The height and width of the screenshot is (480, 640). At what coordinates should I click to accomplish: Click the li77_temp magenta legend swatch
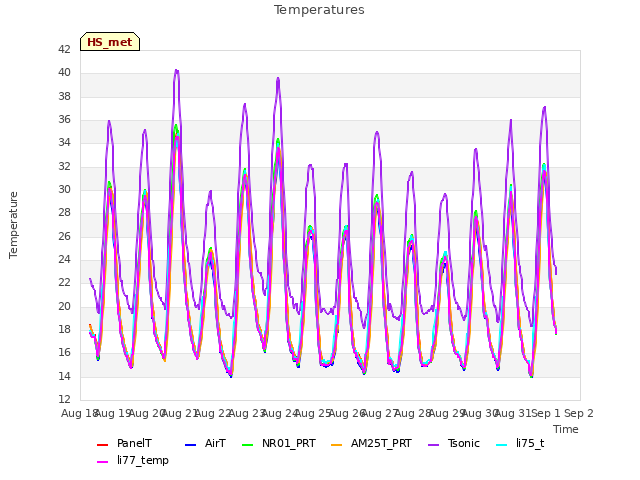pyautogui.click(x=102, y=462)
